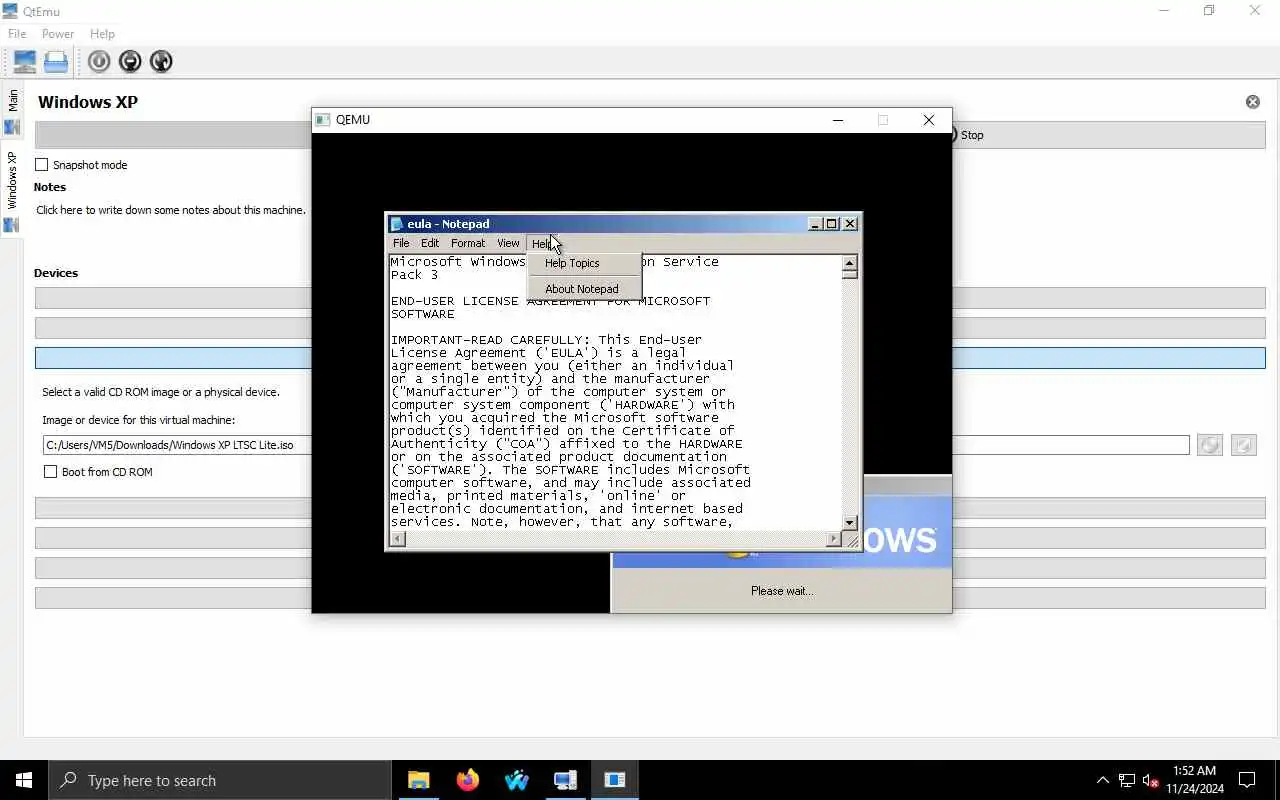The height and width of the screenshot is (800, 1280).
Task: Click the QEMU window title bar icon
Action: [x=323, y=120]
